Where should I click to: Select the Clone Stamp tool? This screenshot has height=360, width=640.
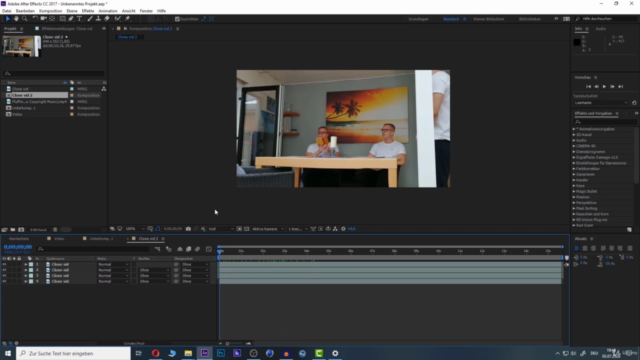pos(98,19)
